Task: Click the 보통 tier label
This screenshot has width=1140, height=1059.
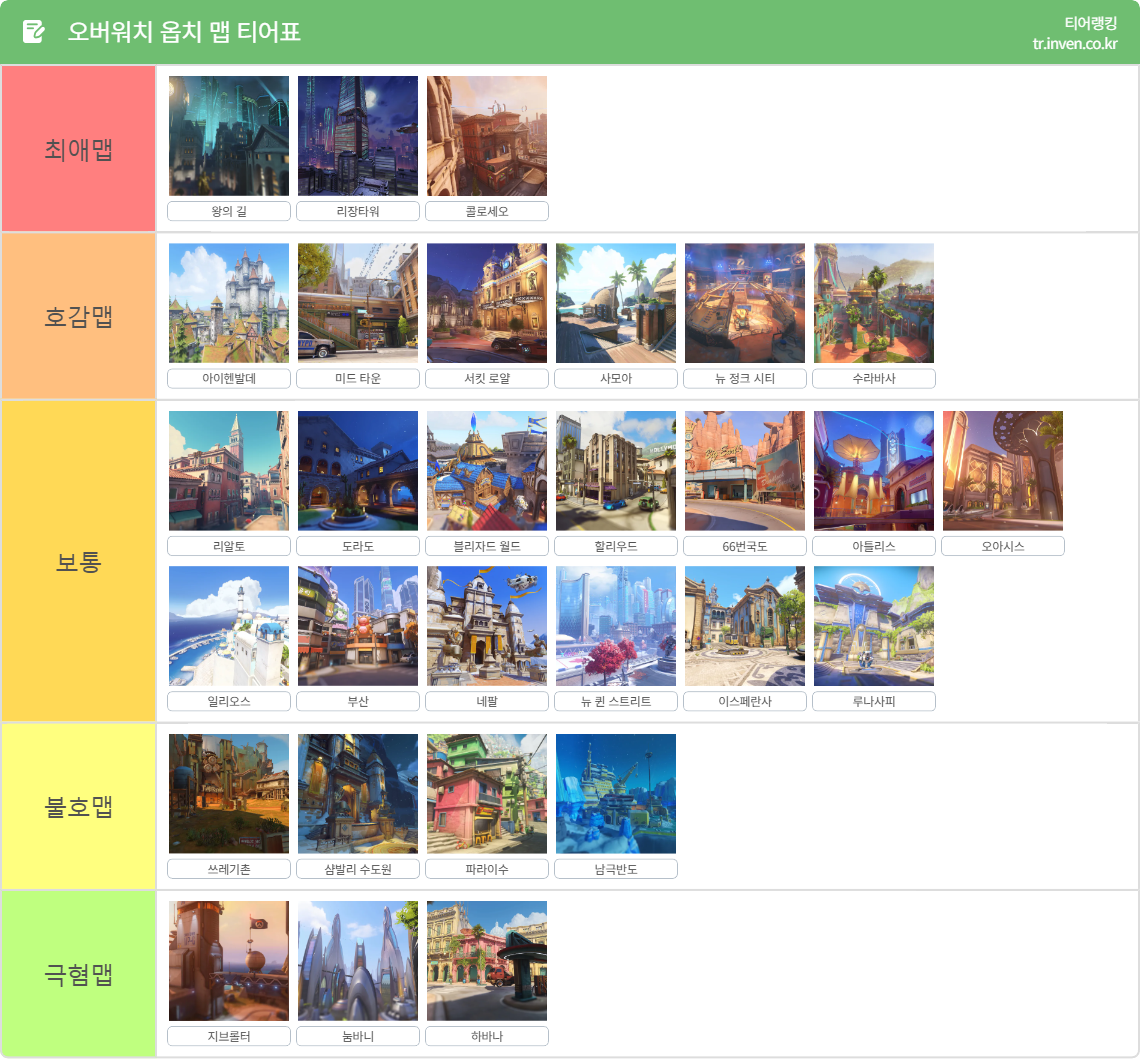Action: coord(79,561)
